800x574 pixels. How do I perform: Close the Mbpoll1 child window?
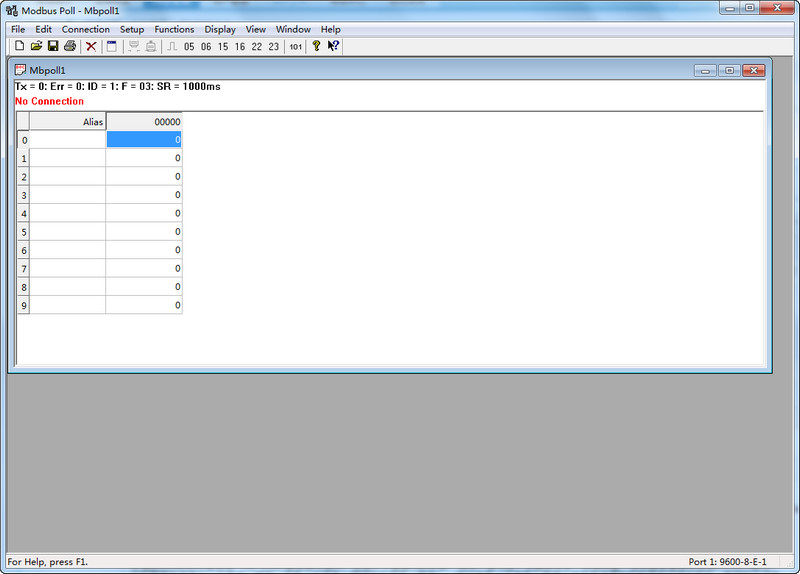[x=754, y=70]
